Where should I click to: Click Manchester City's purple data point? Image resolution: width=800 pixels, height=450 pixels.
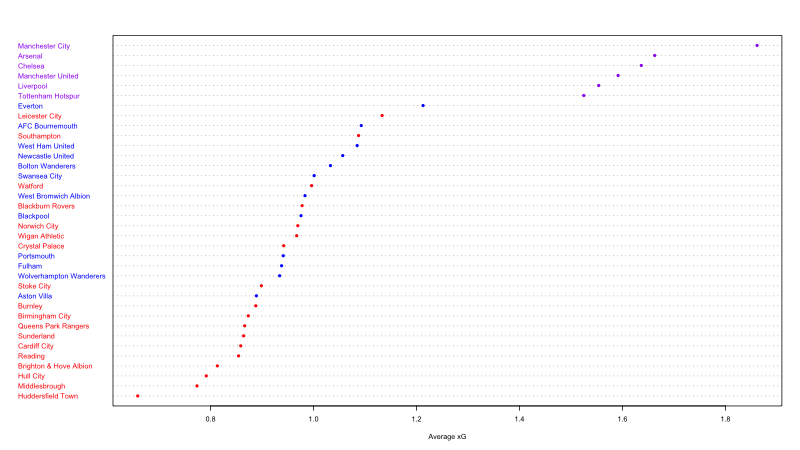757,45
